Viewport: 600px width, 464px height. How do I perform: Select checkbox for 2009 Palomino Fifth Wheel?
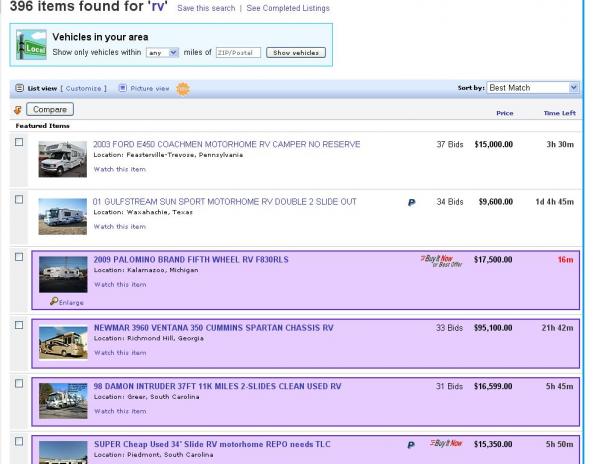click(x=19, y=257)
